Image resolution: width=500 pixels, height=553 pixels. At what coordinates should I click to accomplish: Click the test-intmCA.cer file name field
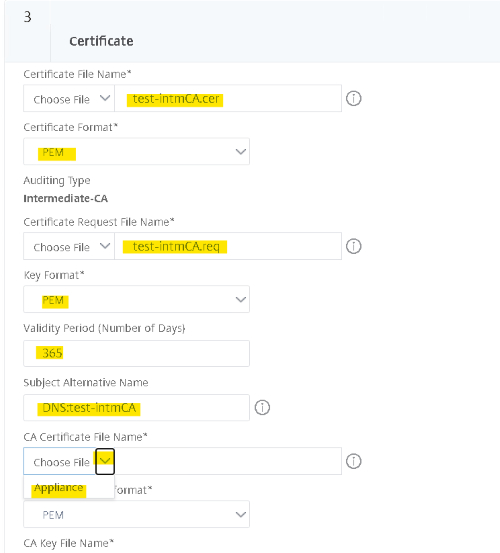228,98
